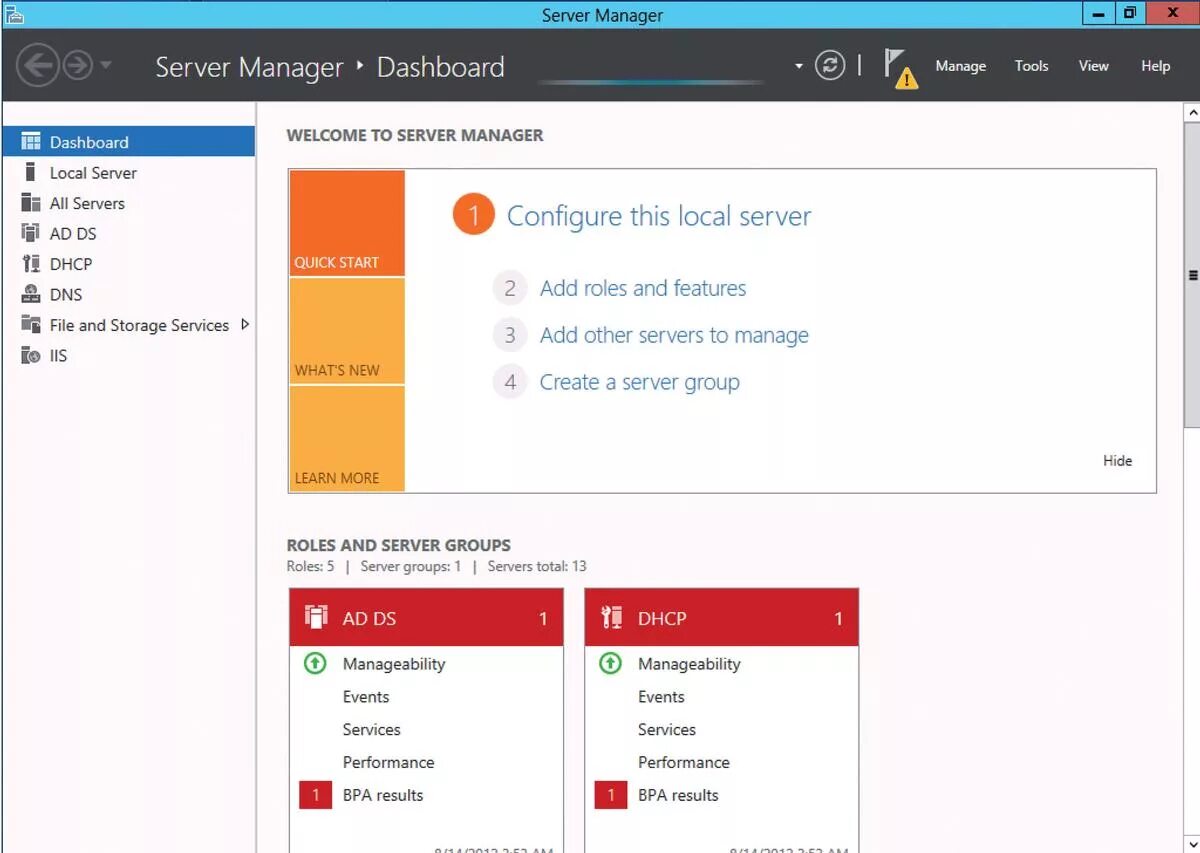
Task: Click the AD DS tile header icon
Action: coord(316,617)
